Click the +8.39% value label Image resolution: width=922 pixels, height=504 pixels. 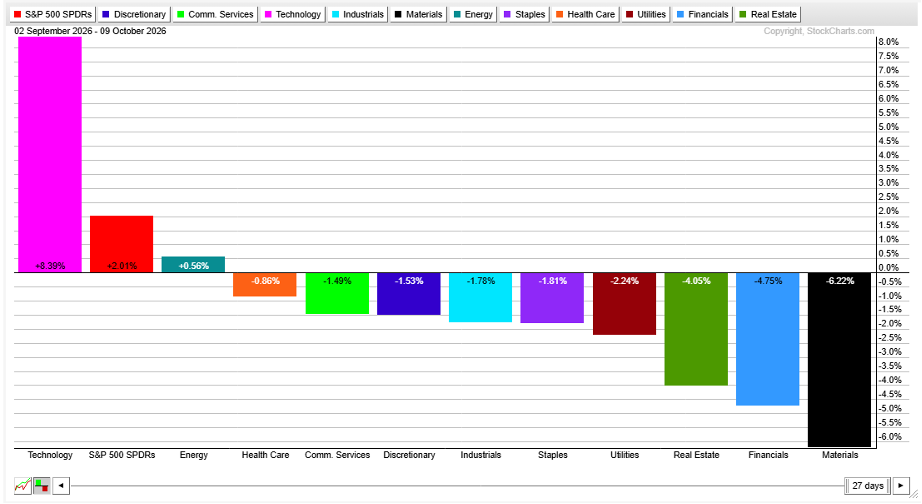pos(50,266)
